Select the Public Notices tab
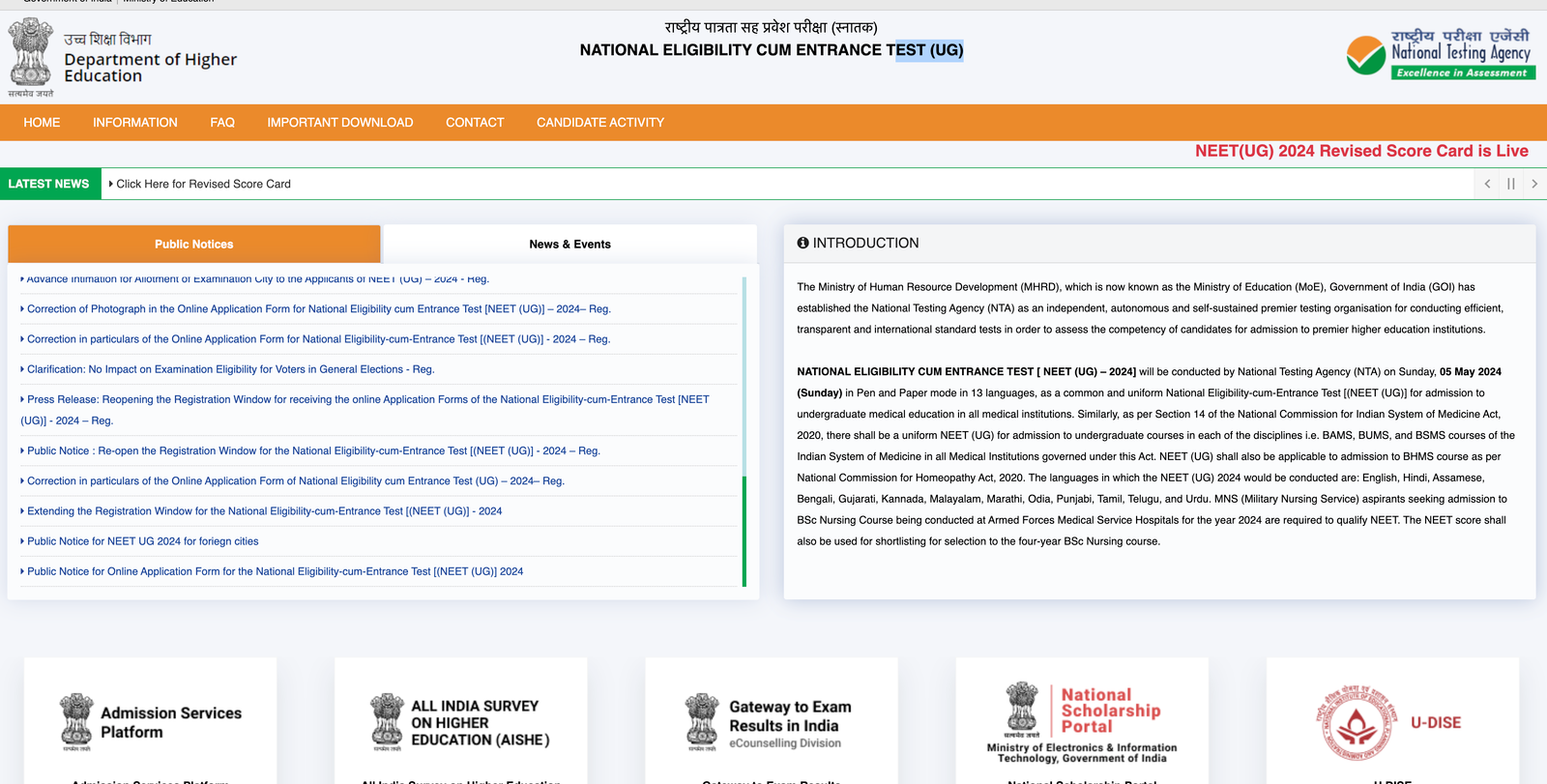1547x784 pixels. tap(193, 245)
